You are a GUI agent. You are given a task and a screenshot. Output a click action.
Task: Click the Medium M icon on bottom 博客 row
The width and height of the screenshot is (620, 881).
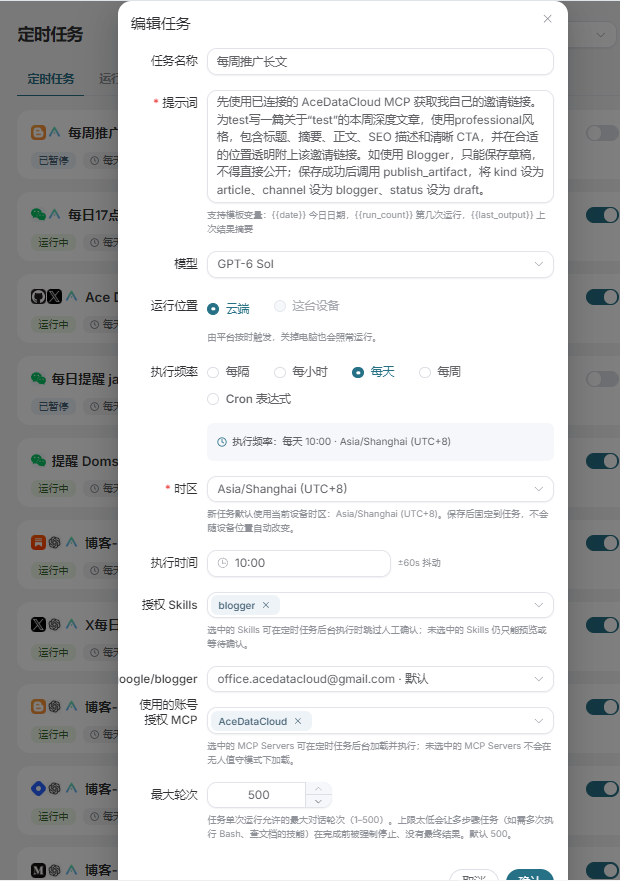38,870
